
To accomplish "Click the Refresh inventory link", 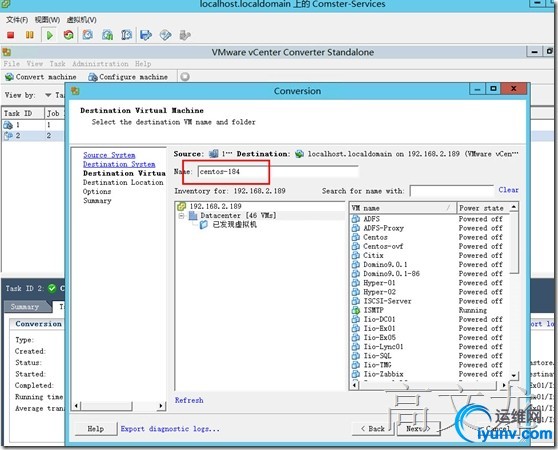I will 189,400.
